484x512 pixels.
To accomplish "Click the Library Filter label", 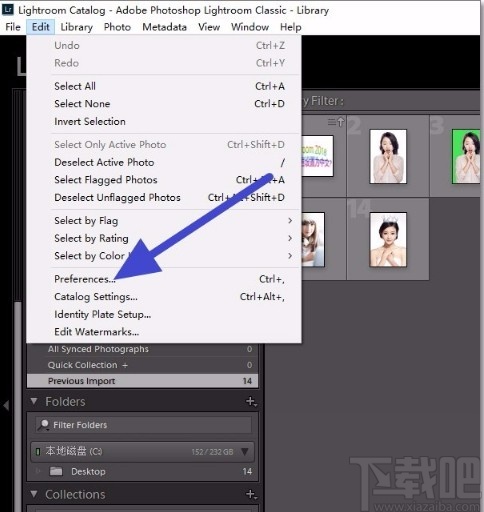I will [x=323, y=101].
